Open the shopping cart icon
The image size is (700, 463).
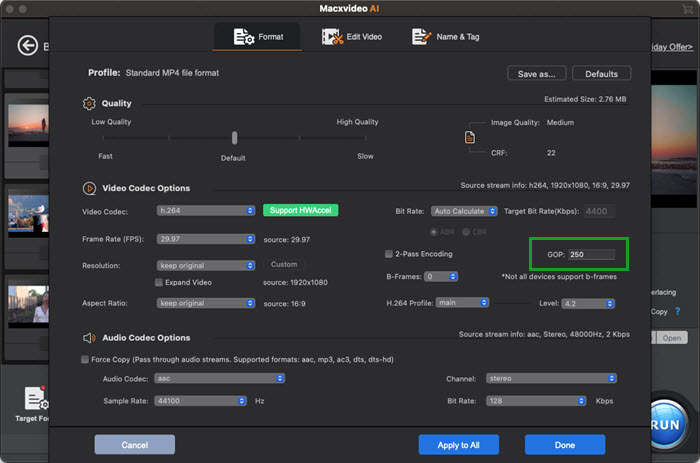(x=688, y=9)
